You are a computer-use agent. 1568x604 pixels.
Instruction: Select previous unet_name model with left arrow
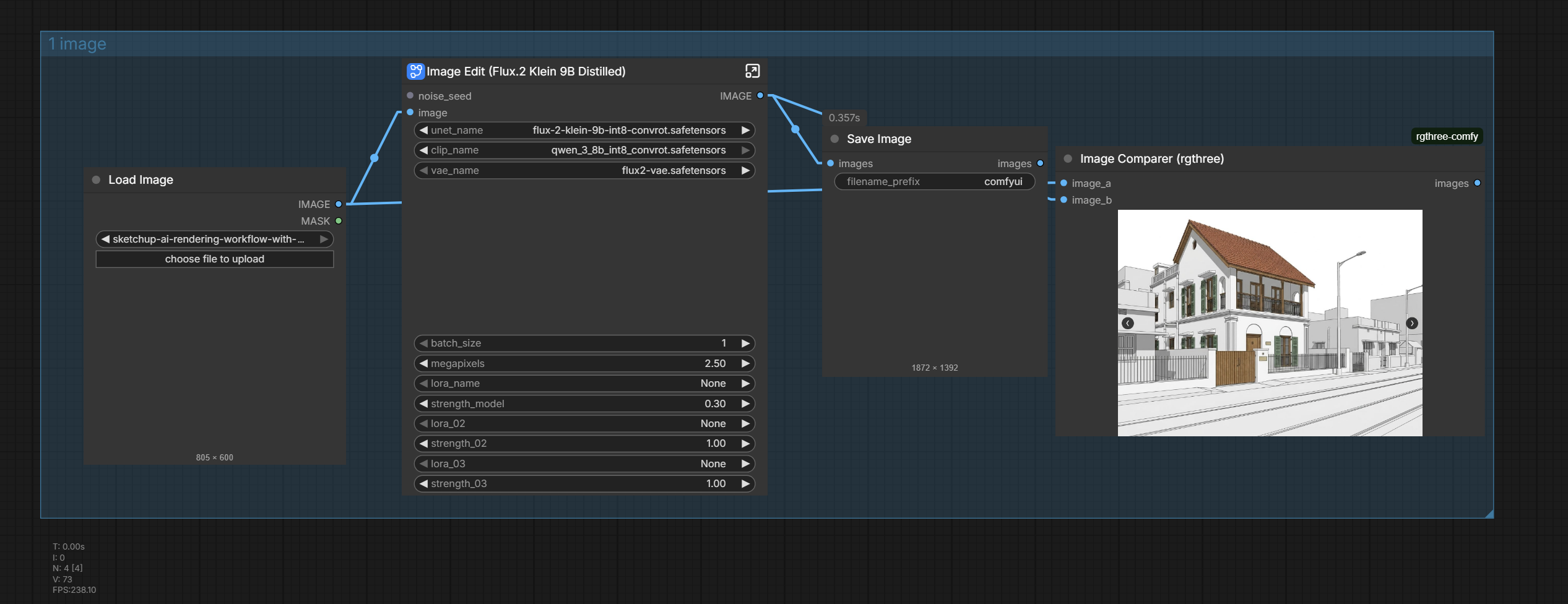tap(423, 131)
